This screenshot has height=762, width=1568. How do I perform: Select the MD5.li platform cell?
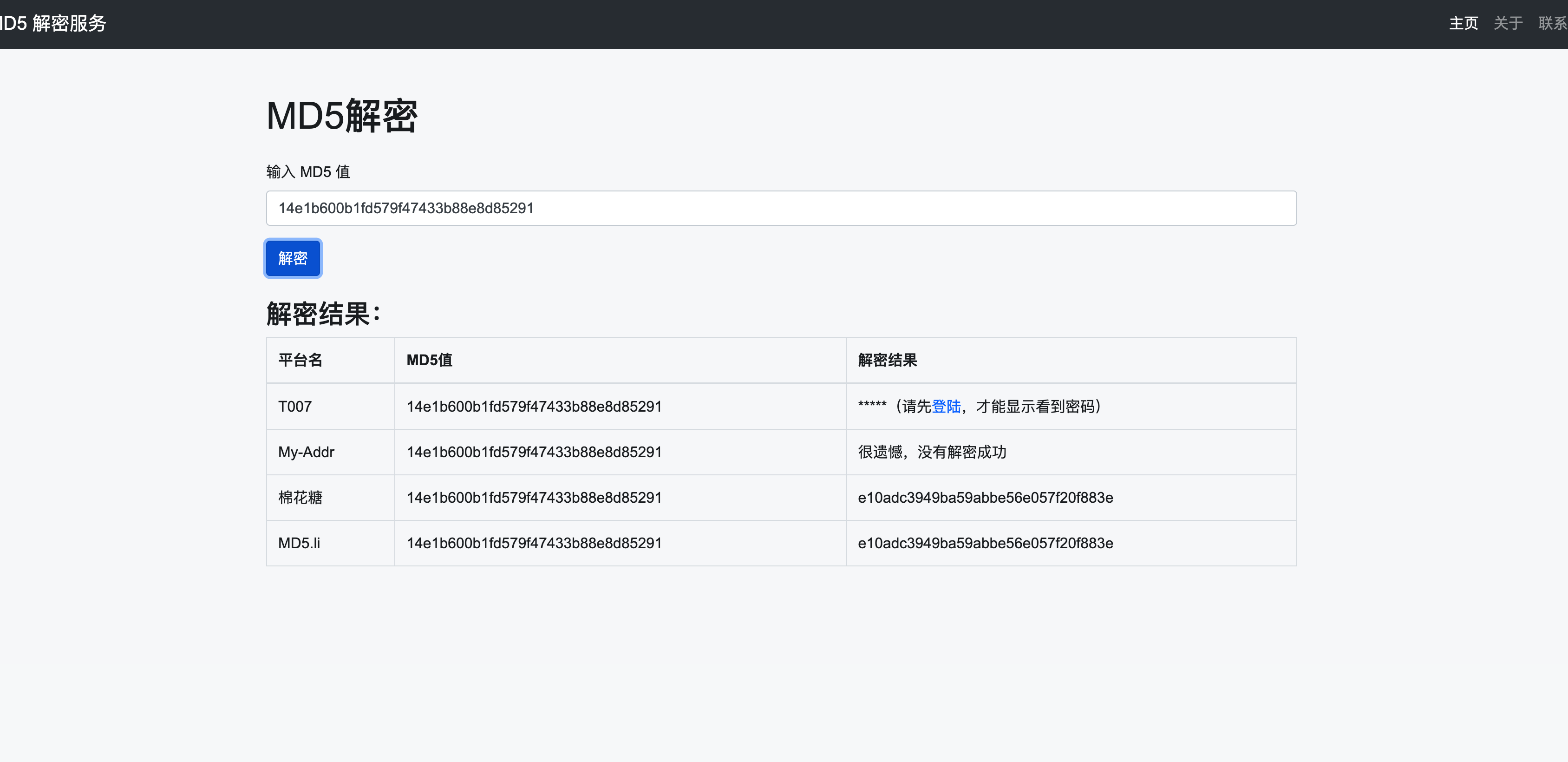[331, 543]
